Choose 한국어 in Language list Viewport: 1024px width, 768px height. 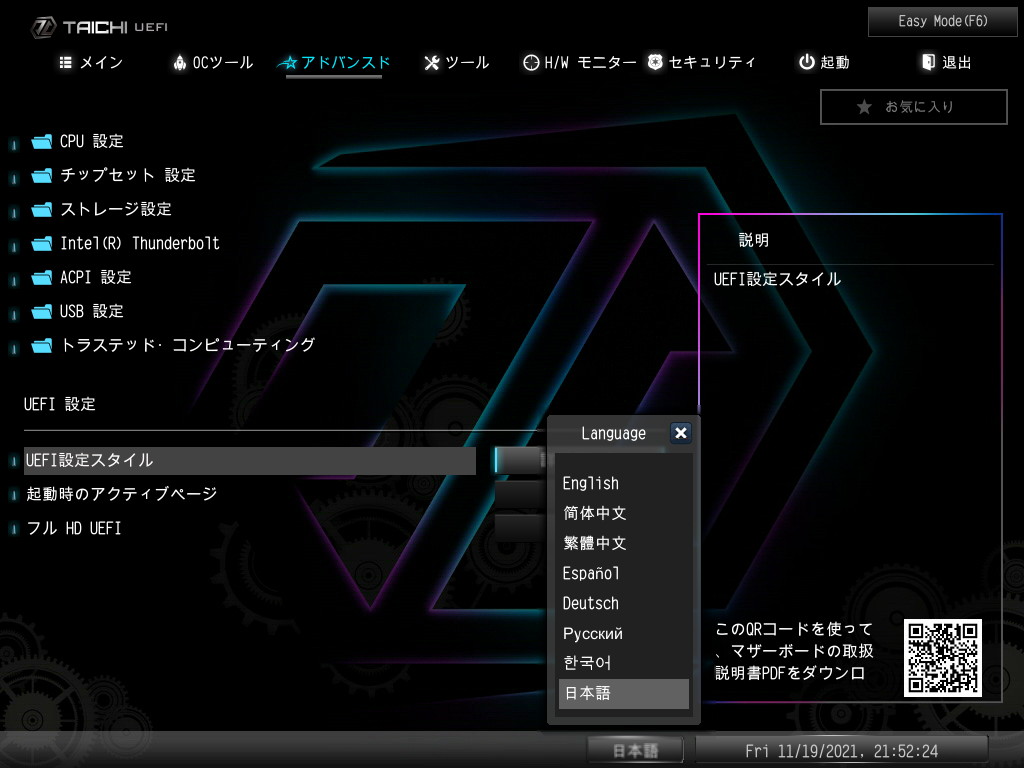tap(624, 664)
